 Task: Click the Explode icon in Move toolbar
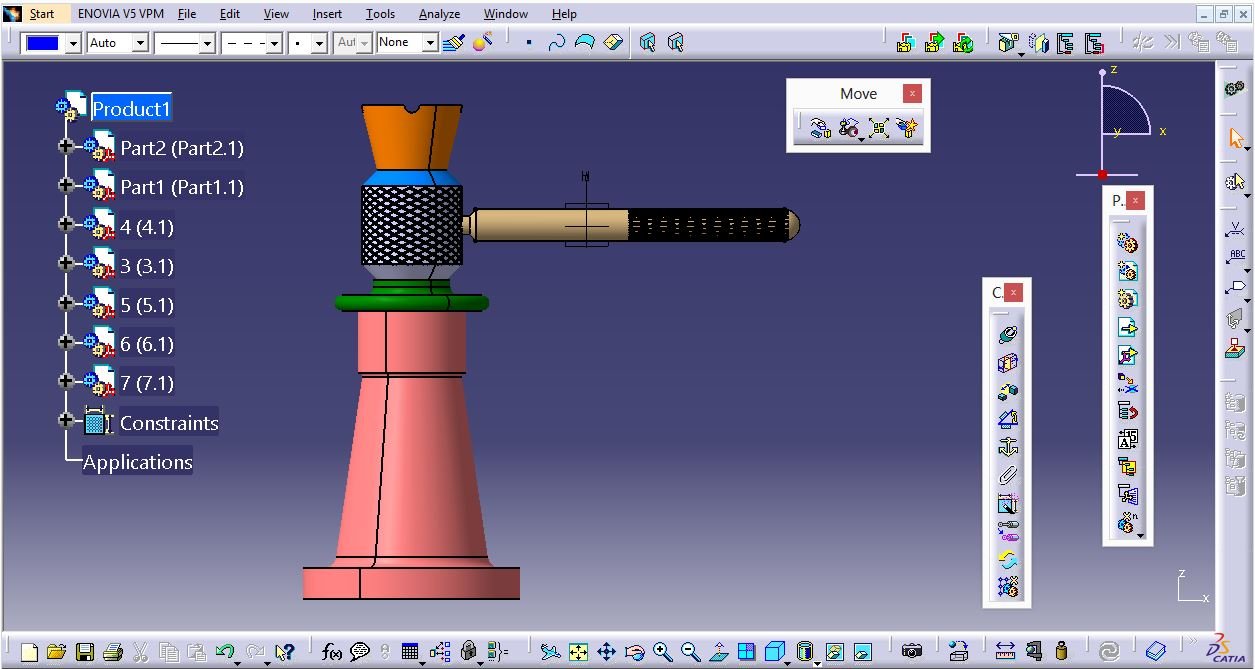coord(878,128)
